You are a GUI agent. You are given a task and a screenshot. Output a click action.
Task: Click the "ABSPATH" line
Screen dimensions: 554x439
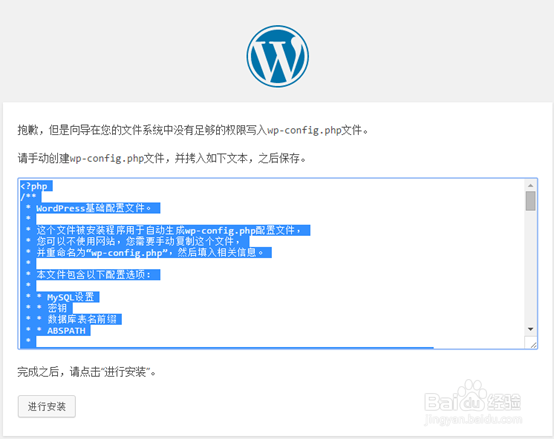[x=66, y=331]
